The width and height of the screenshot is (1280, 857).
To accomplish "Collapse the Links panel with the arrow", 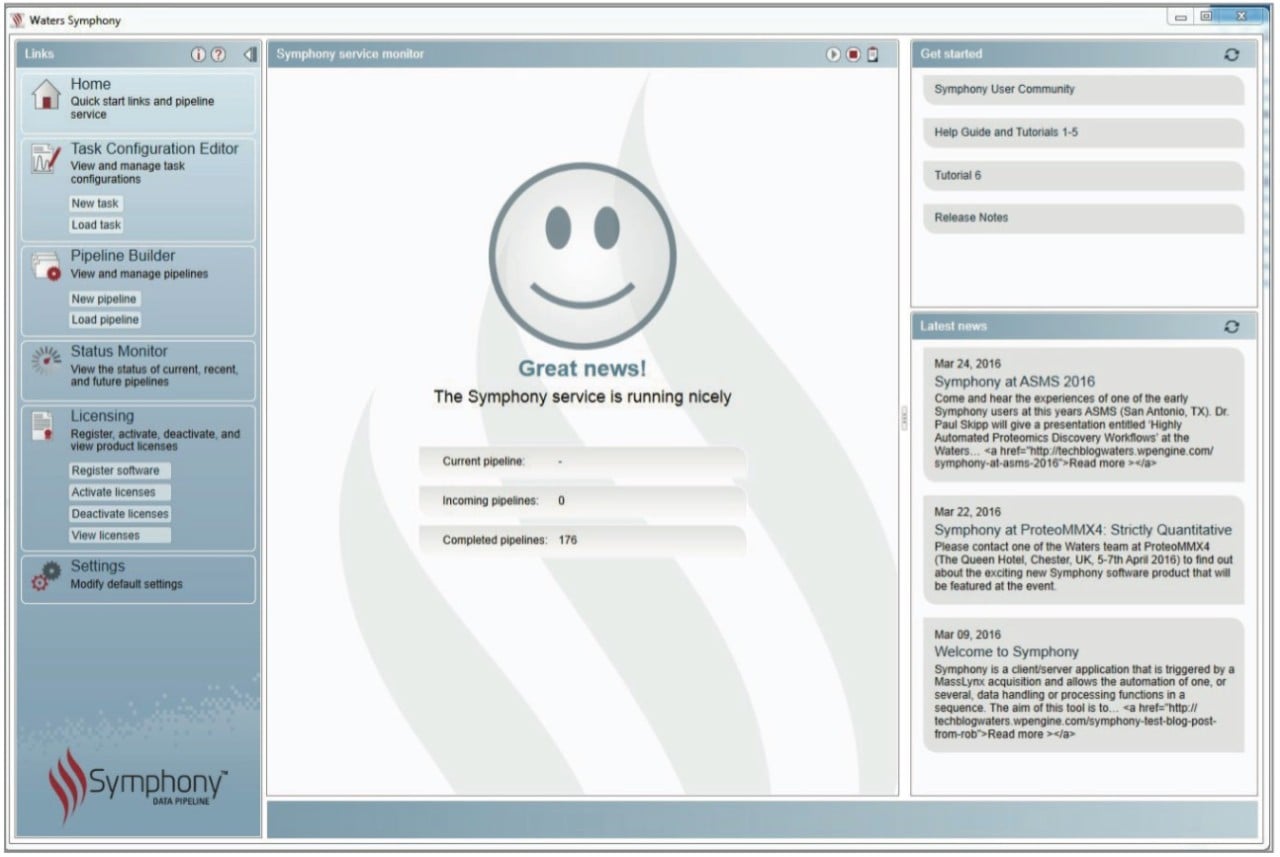I will 250,54.
